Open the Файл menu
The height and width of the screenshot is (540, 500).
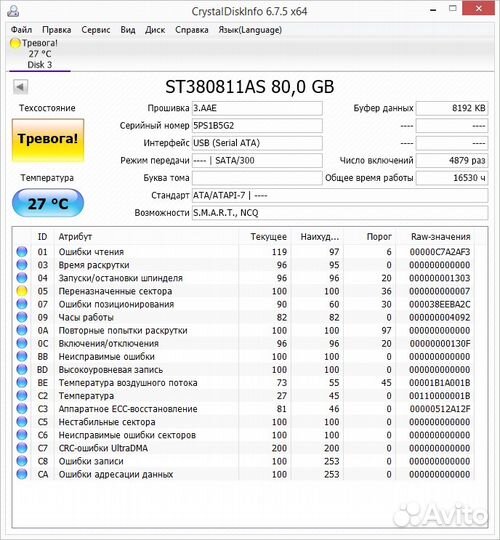click(21, 30)
